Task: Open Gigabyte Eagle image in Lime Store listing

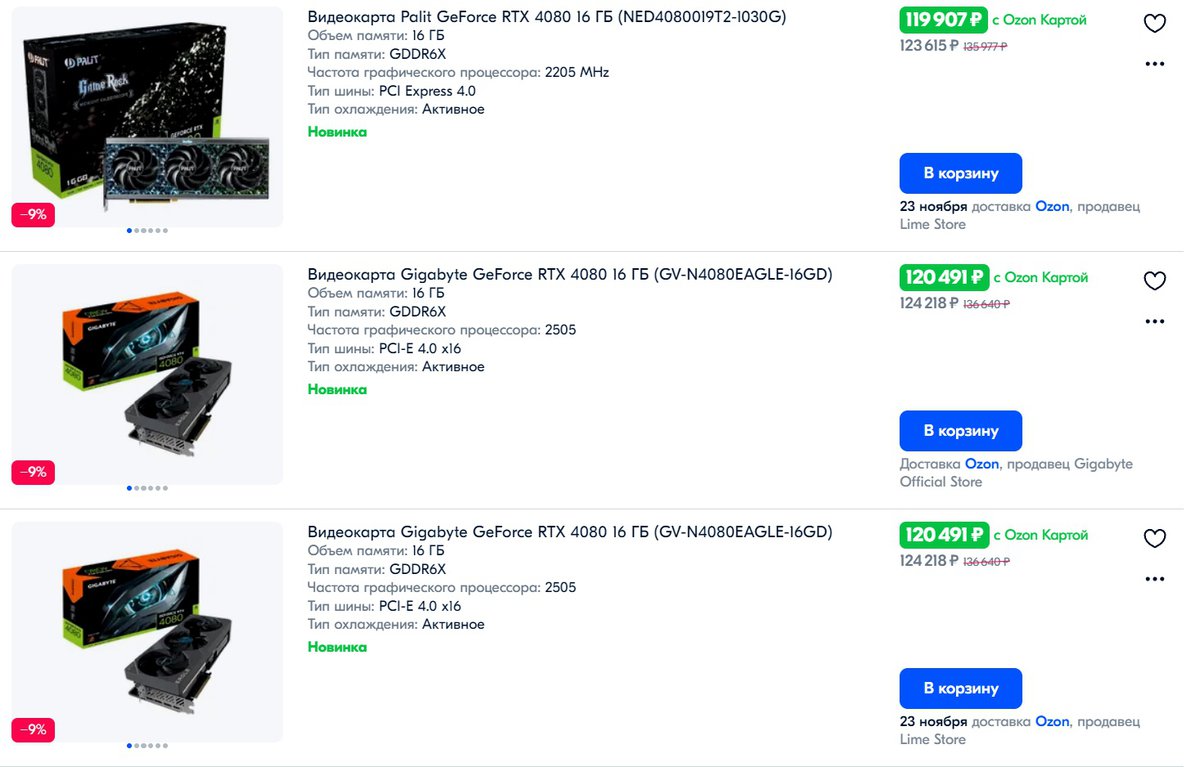Action: (147, 632)
